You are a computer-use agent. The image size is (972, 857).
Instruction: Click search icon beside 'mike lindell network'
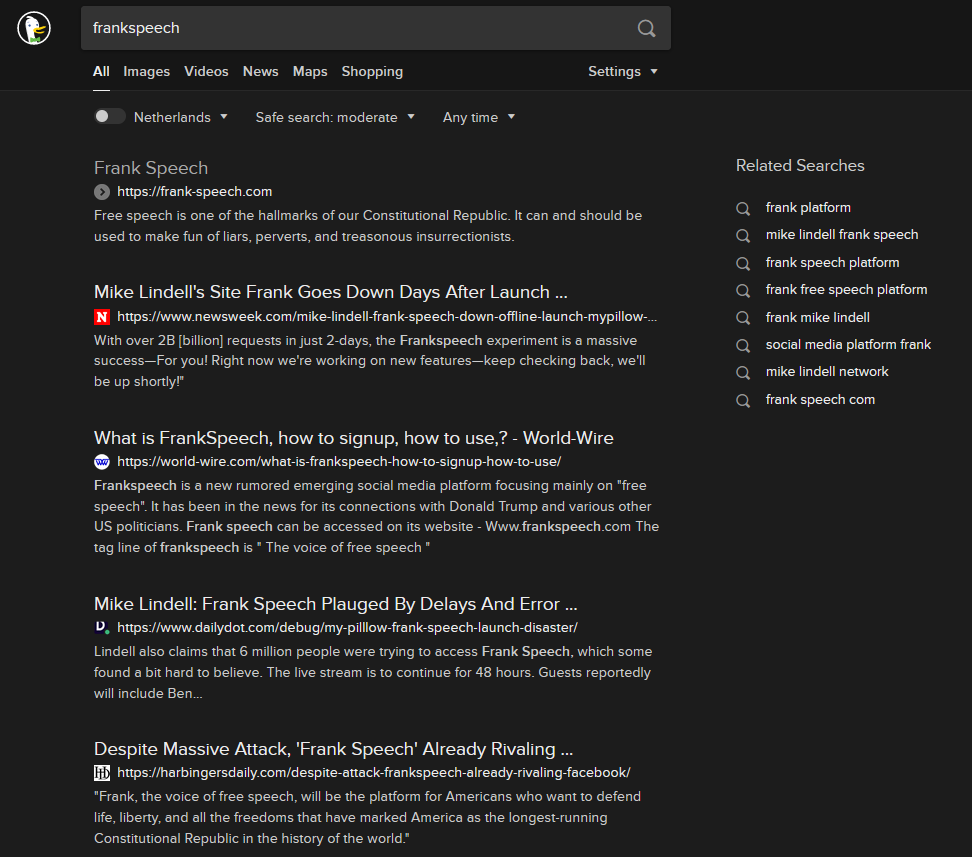coord(743,373)
